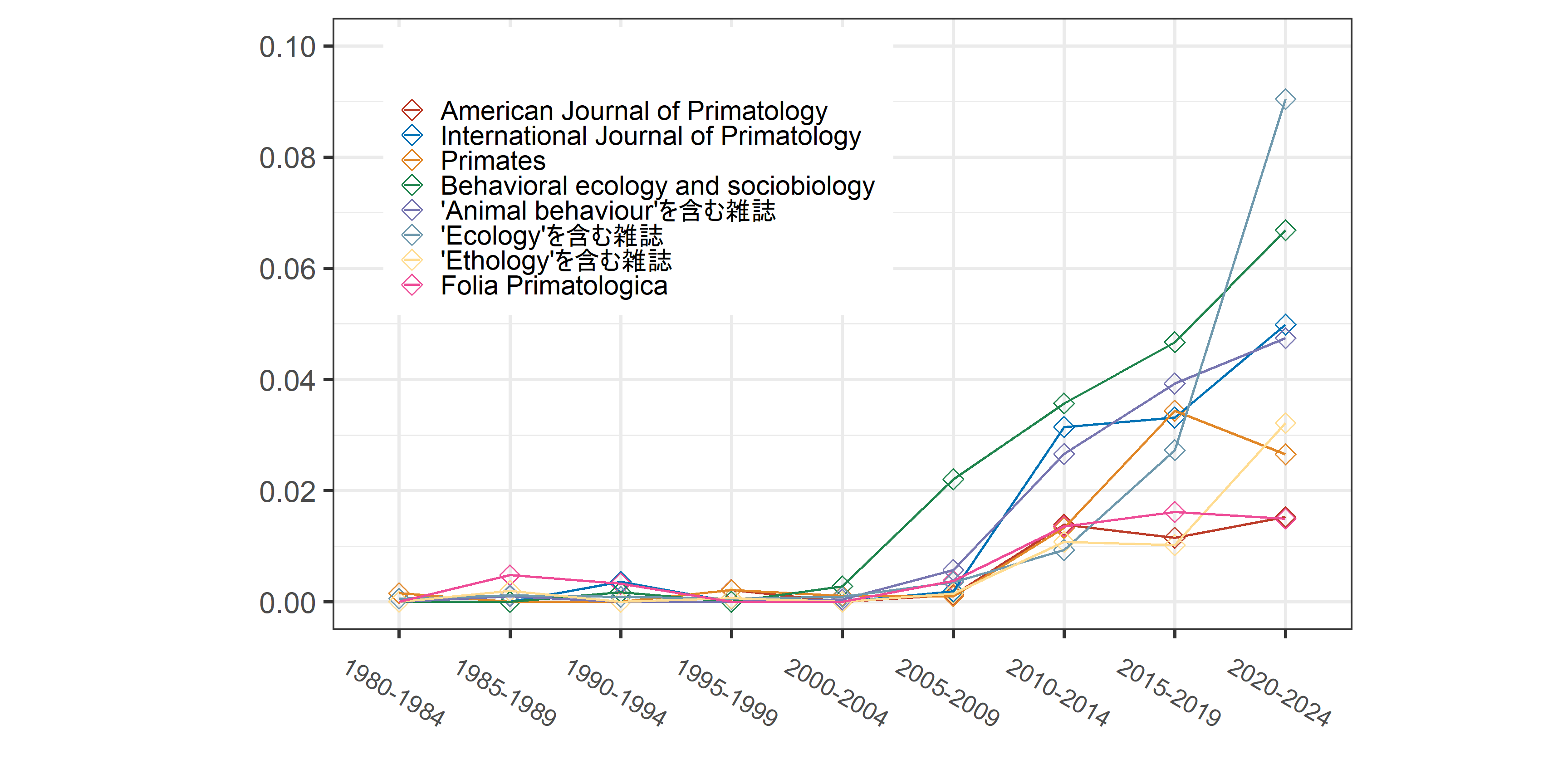The image size is (1568, 784).
Task: Select the Primates legend label
Action: [x=493, y=161]
